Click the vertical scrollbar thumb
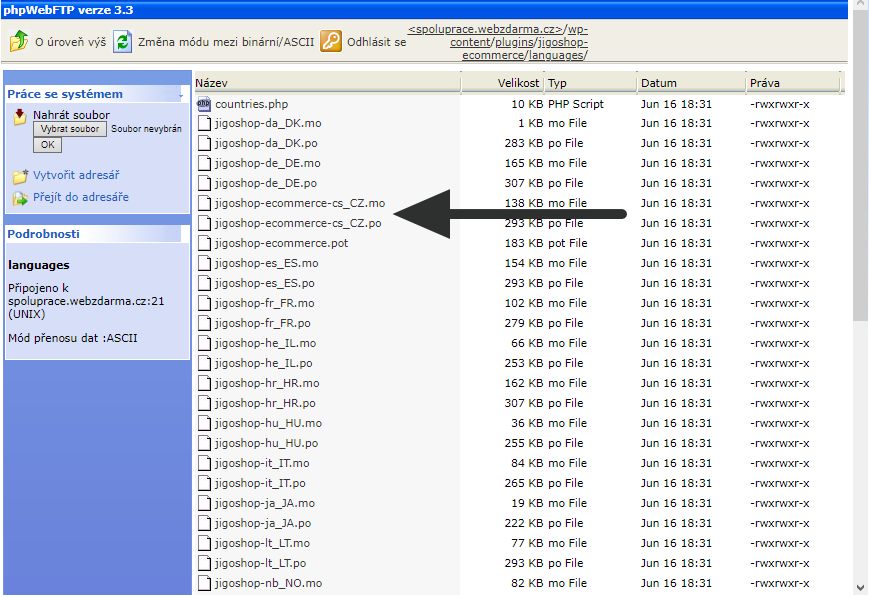 coord(860,166)
